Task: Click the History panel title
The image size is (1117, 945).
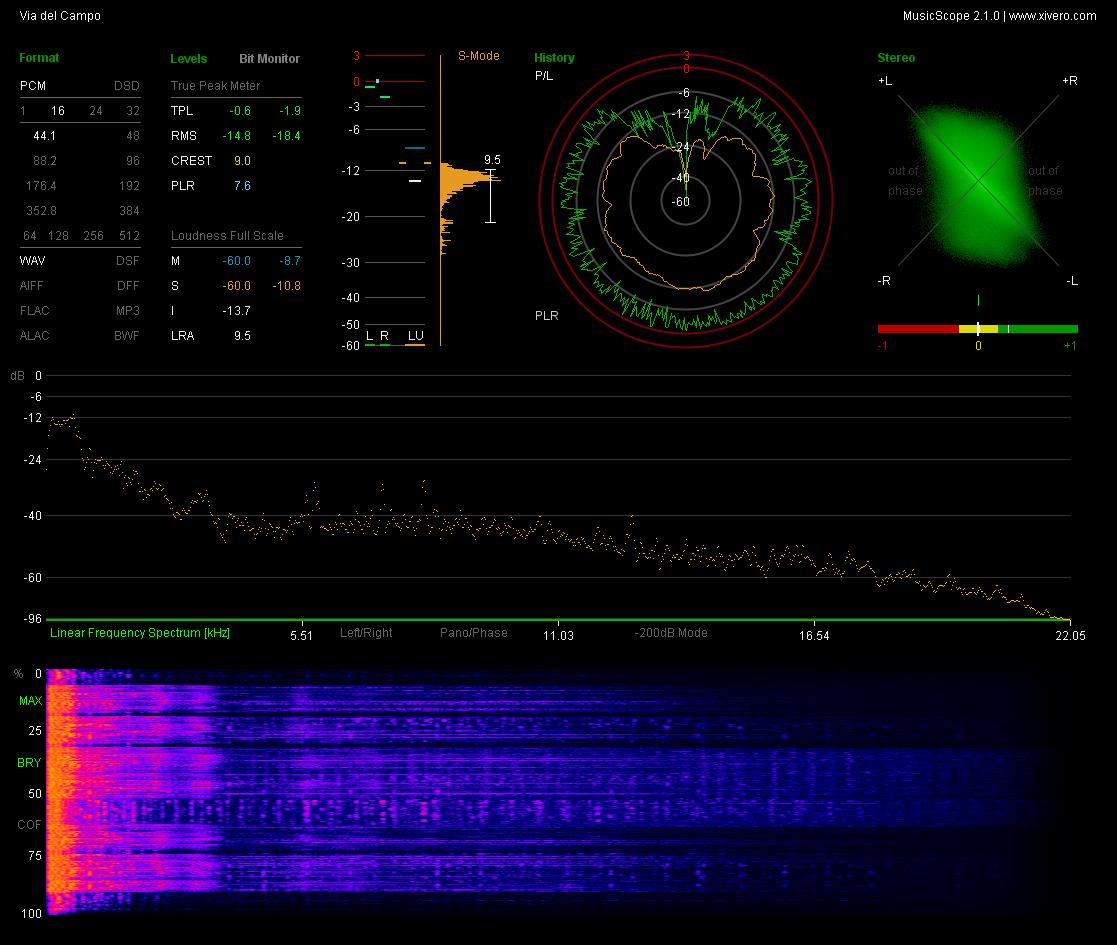Action: click(554, 58)
